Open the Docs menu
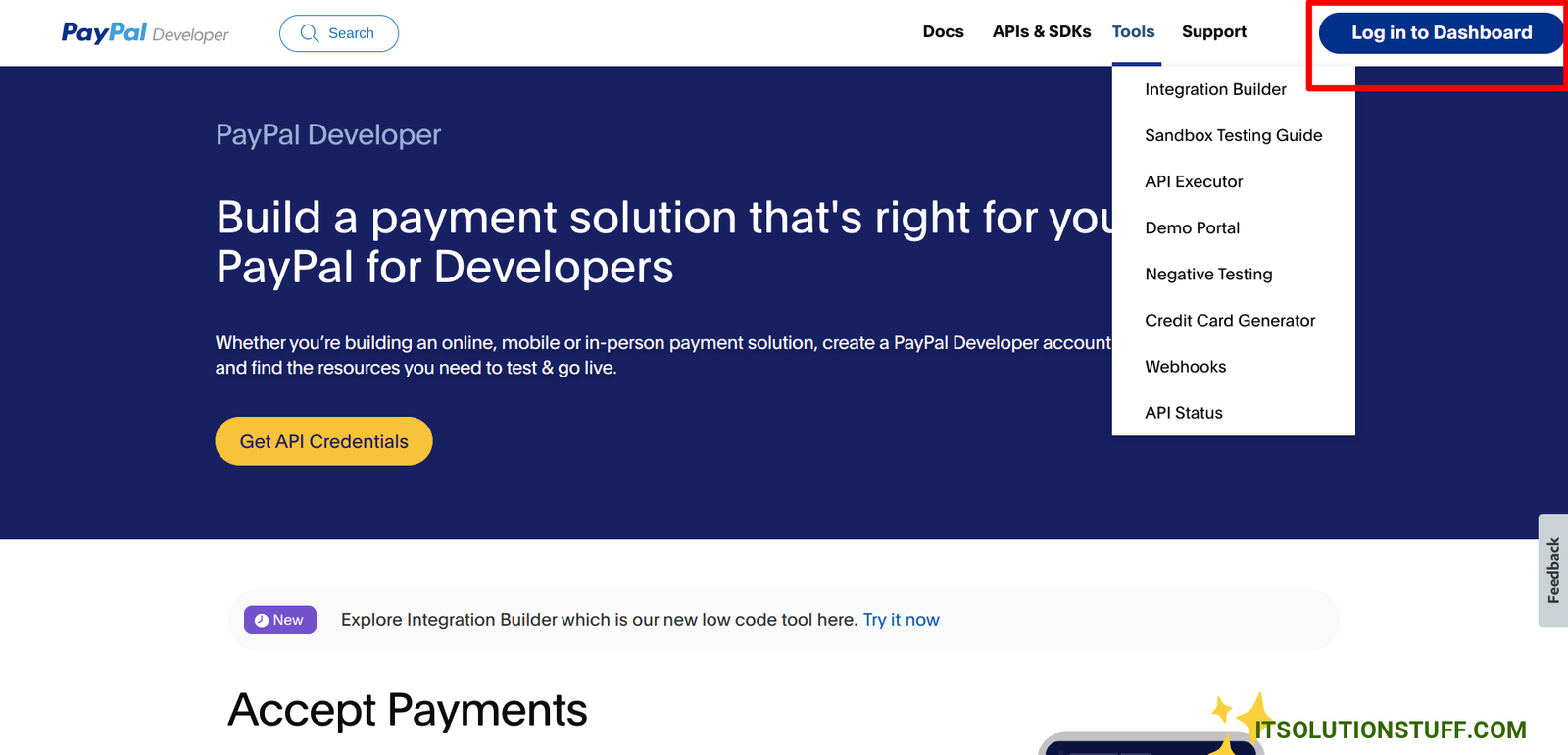 click(x=943, y=32)
